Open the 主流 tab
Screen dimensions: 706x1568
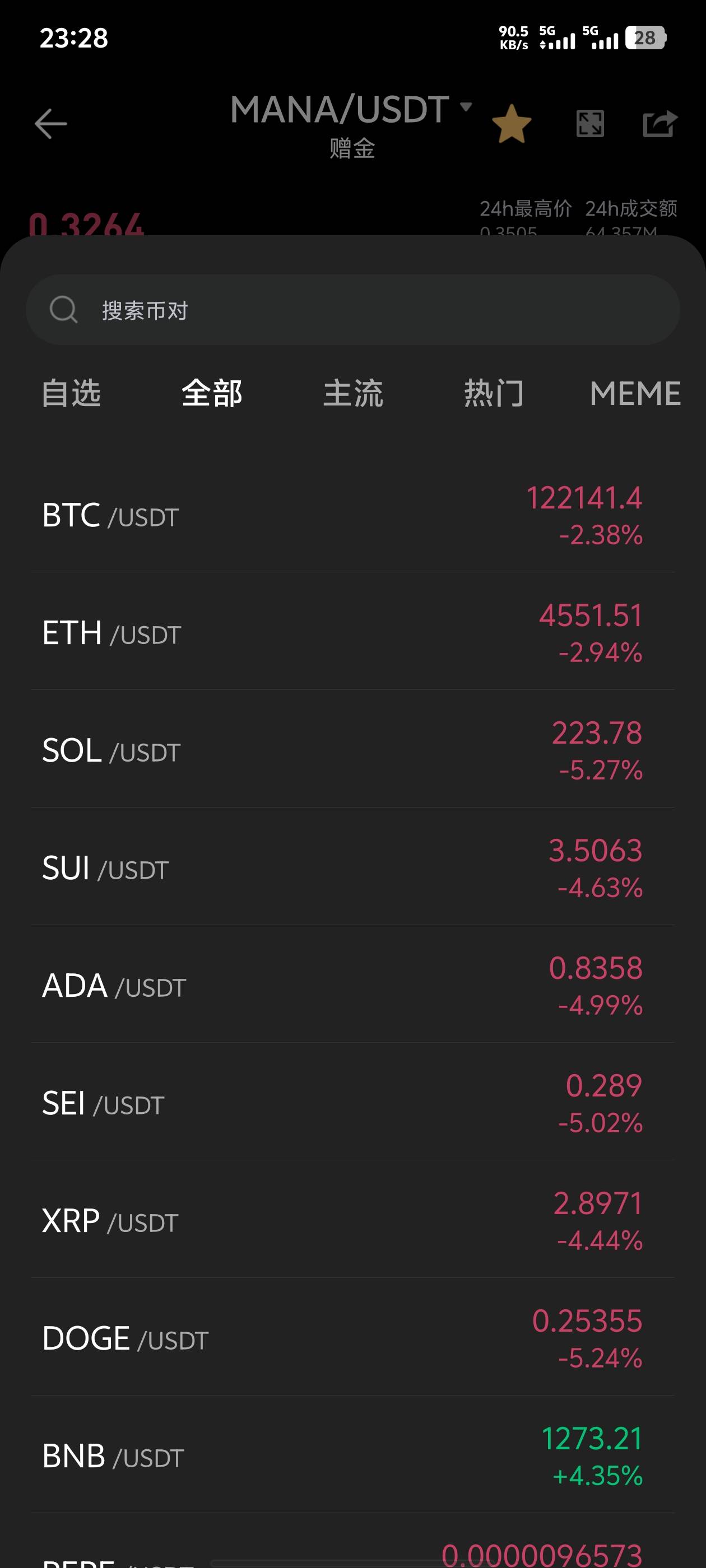pos(352,393)
